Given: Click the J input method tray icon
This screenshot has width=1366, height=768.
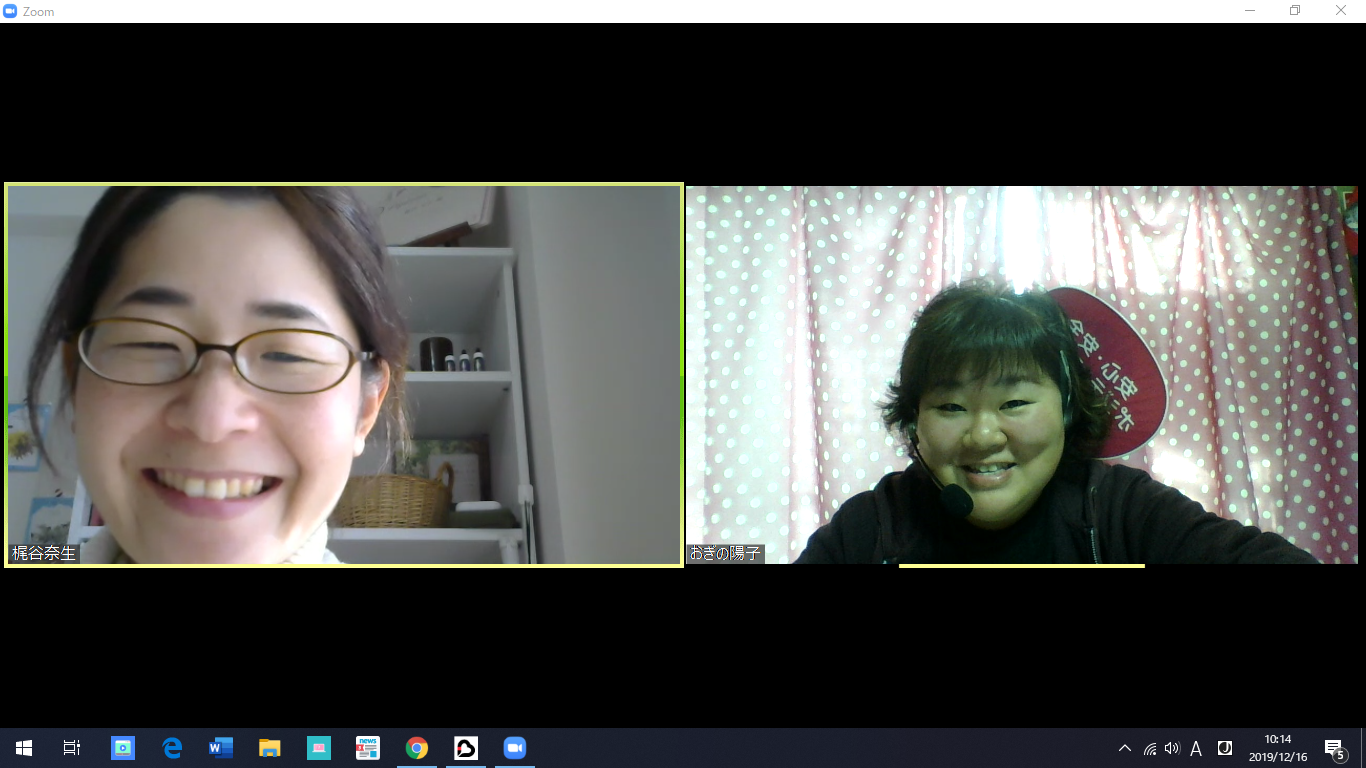Looking at the screenshot, I should pos(1224,748).
